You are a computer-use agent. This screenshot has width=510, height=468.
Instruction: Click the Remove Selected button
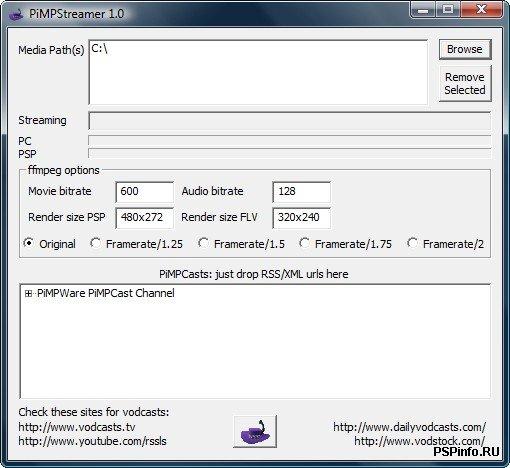[x=465, y=83]
